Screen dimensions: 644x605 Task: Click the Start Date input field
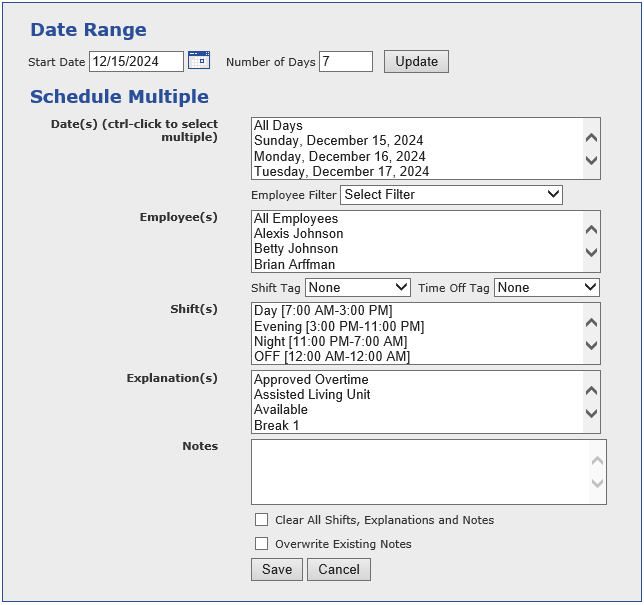pos(136,62)
